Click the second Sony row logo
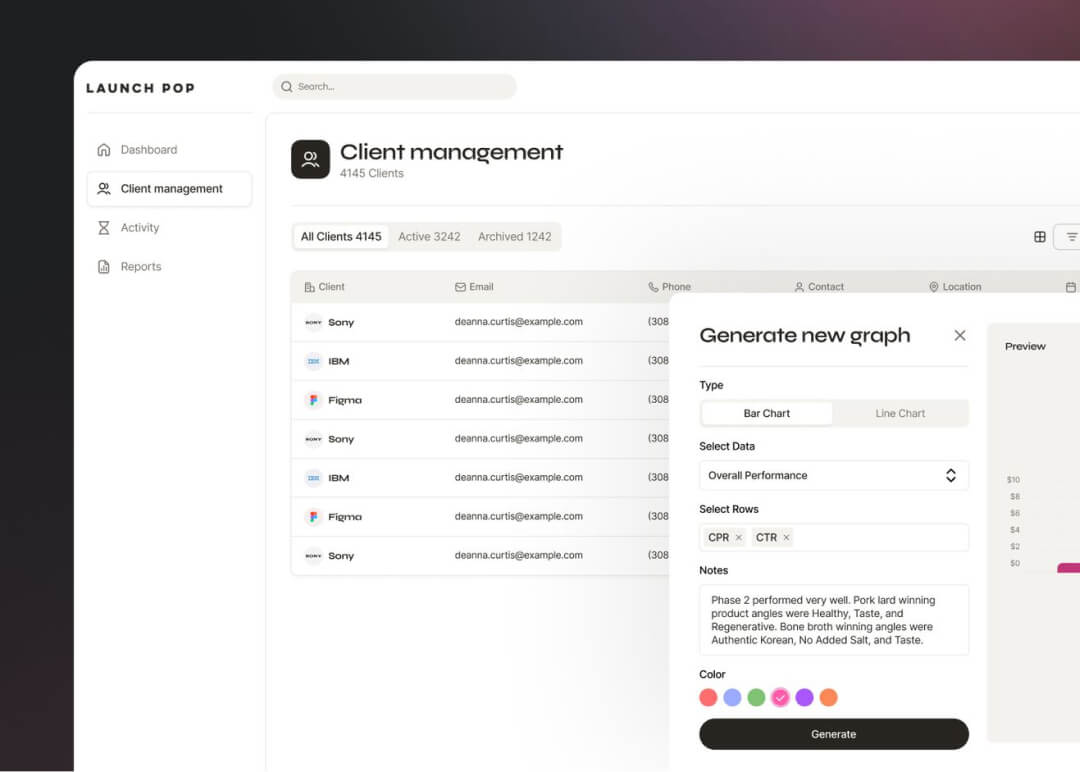1080x772 pixels. coord(313,439)
